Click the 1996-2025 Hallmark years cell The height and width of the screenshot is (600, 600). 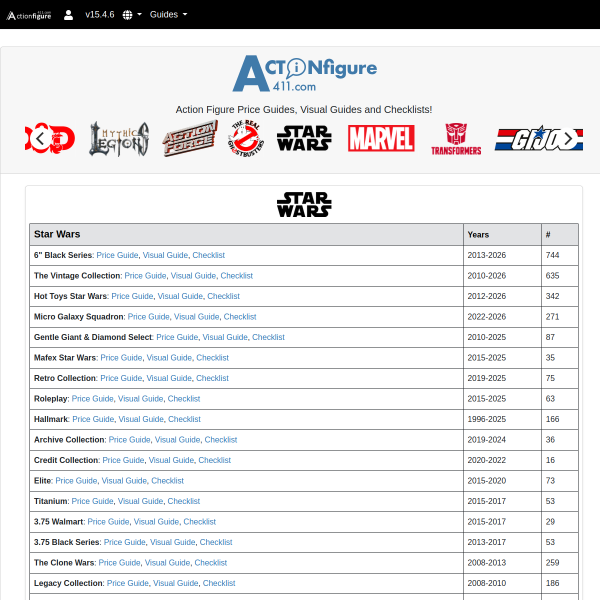502,419
